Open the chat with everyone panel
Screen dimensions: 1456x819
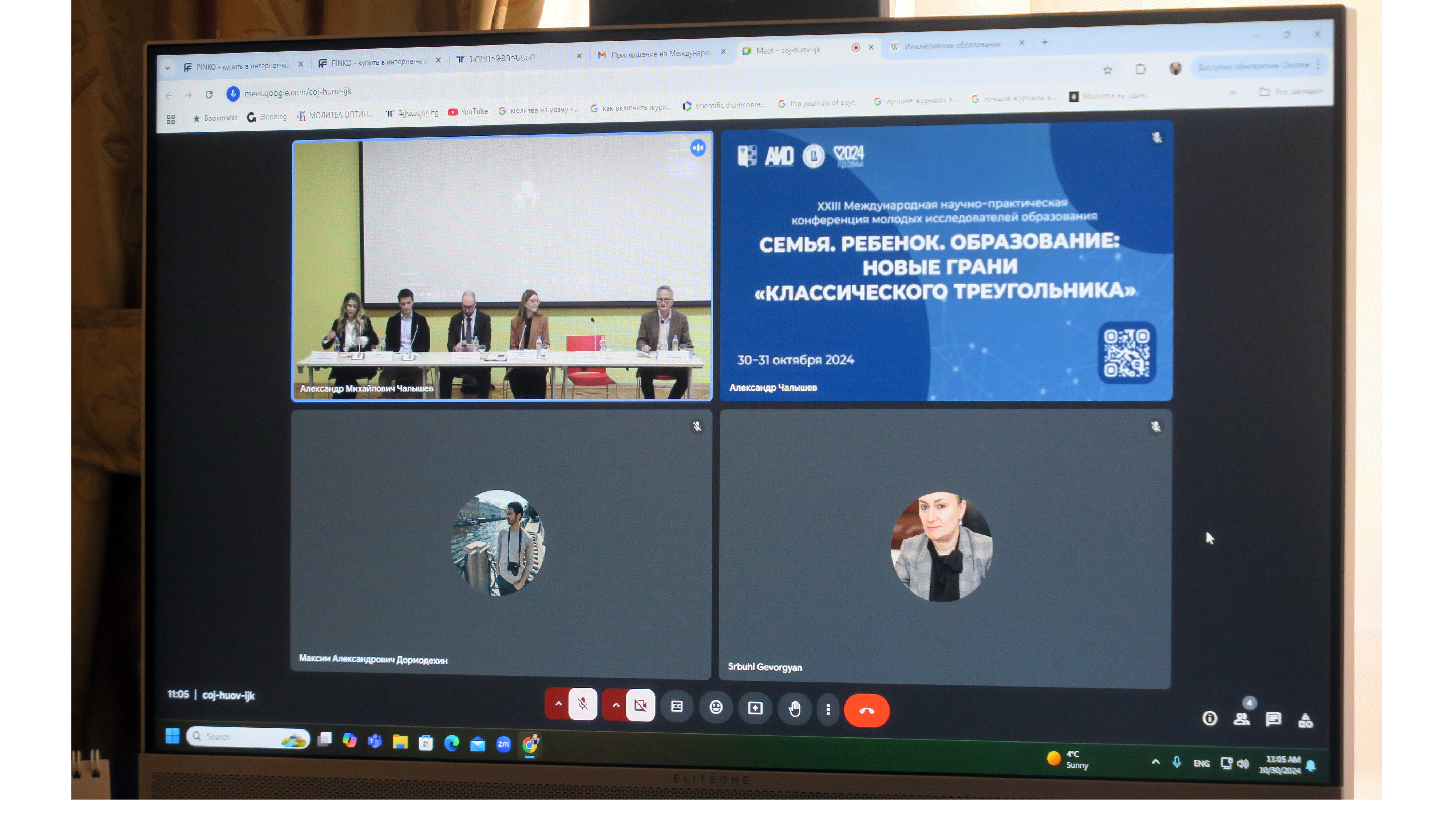point(1273,719)
